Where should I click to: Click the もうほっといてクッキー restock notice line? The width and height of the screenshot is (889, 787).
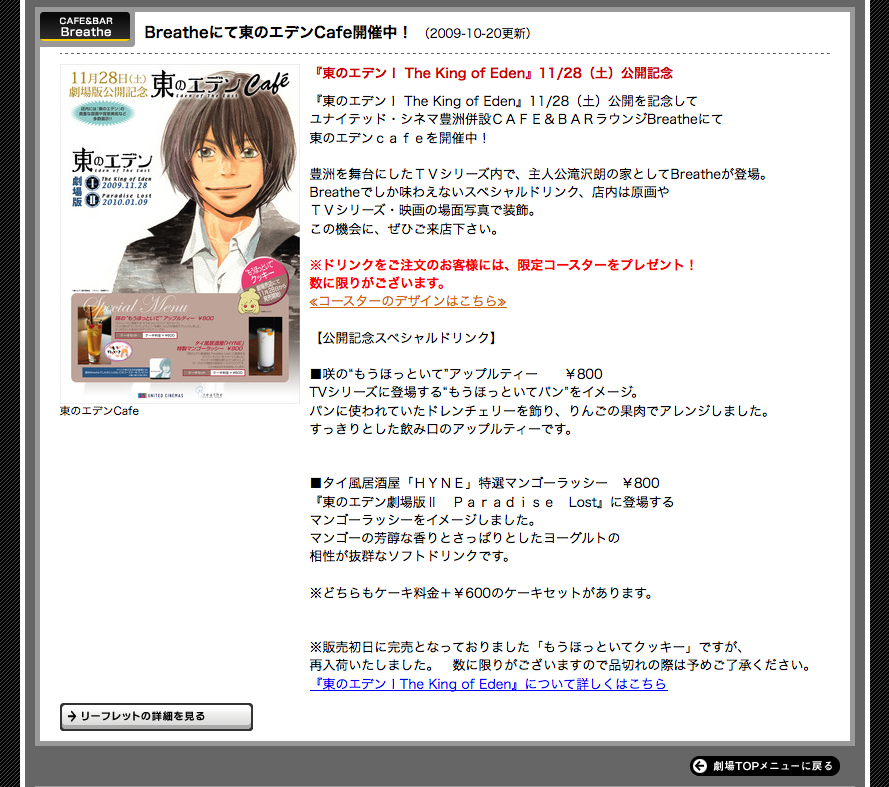click(527, 647)
